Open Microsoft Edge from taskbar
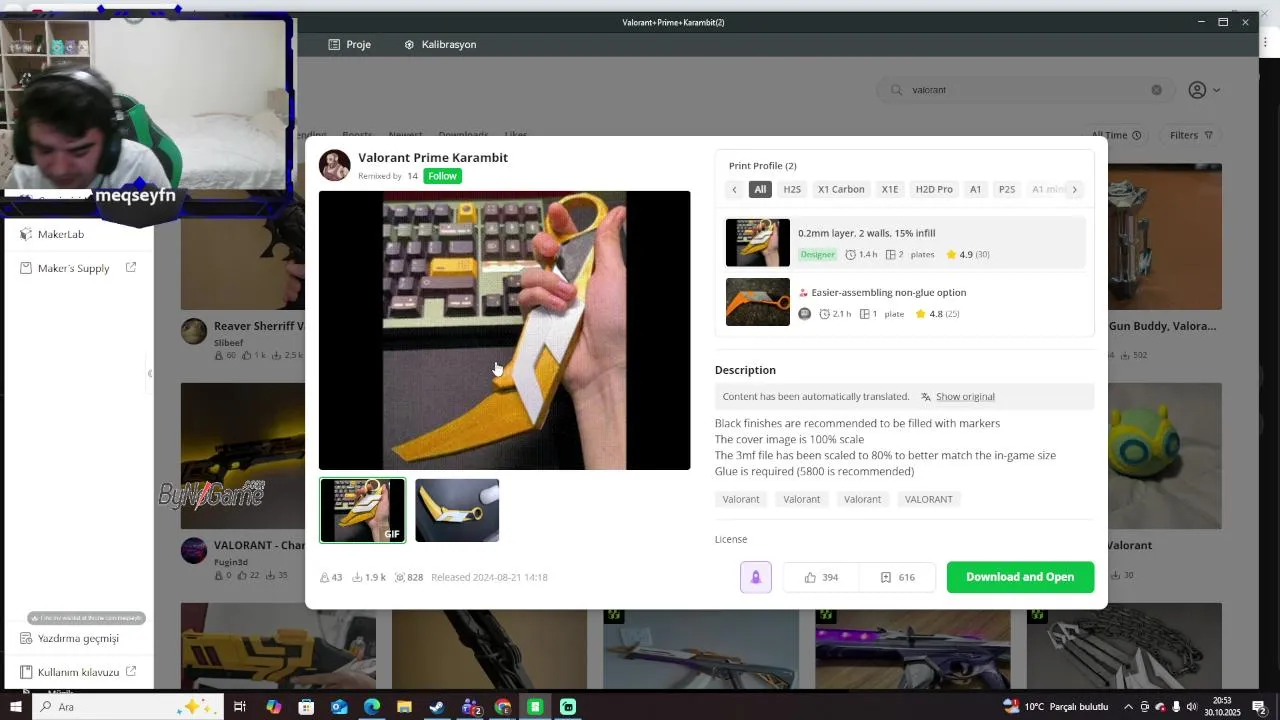Screen dimensions: 1280x720 [372, 707]
